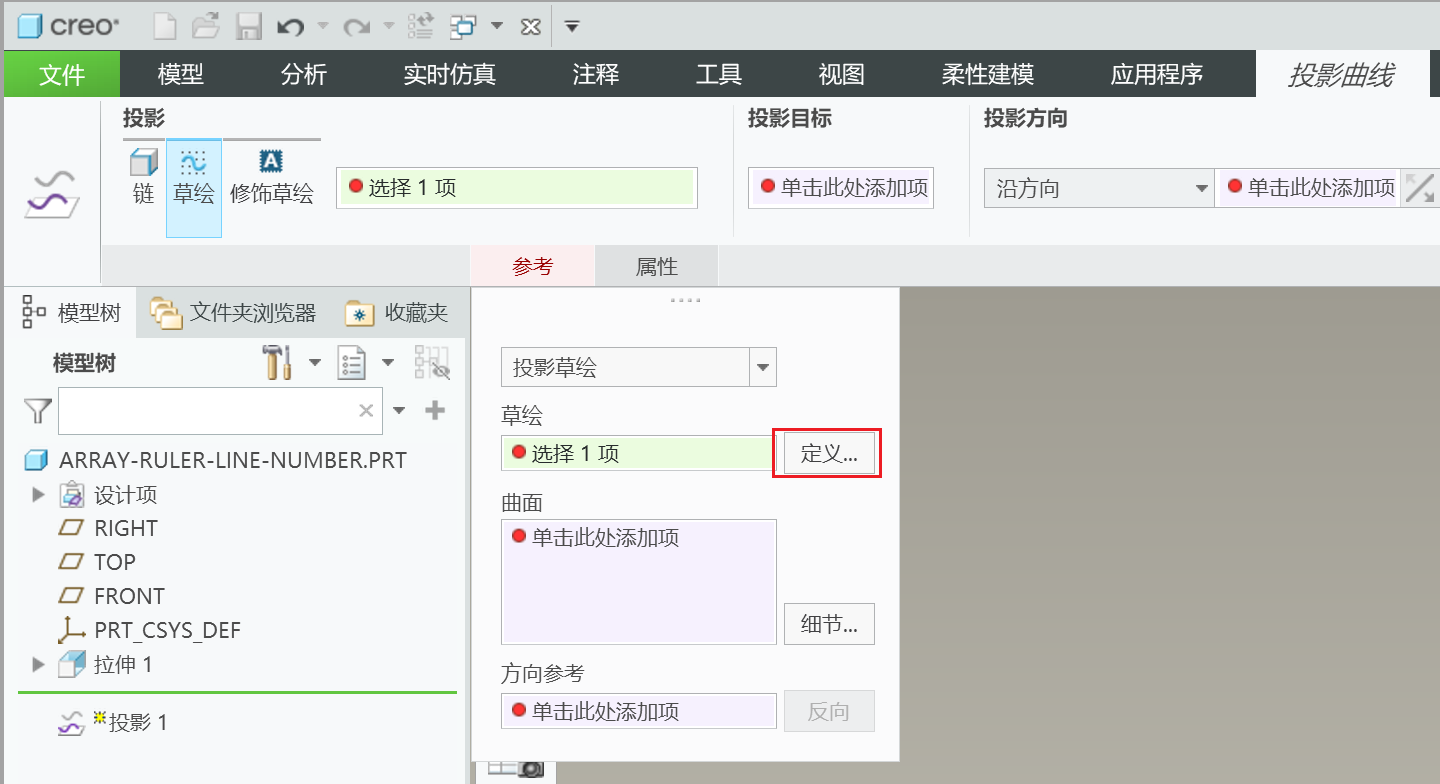Click the Save diskette icon
This screenshot has width=1440, height=784.
(x=248, y=26)
